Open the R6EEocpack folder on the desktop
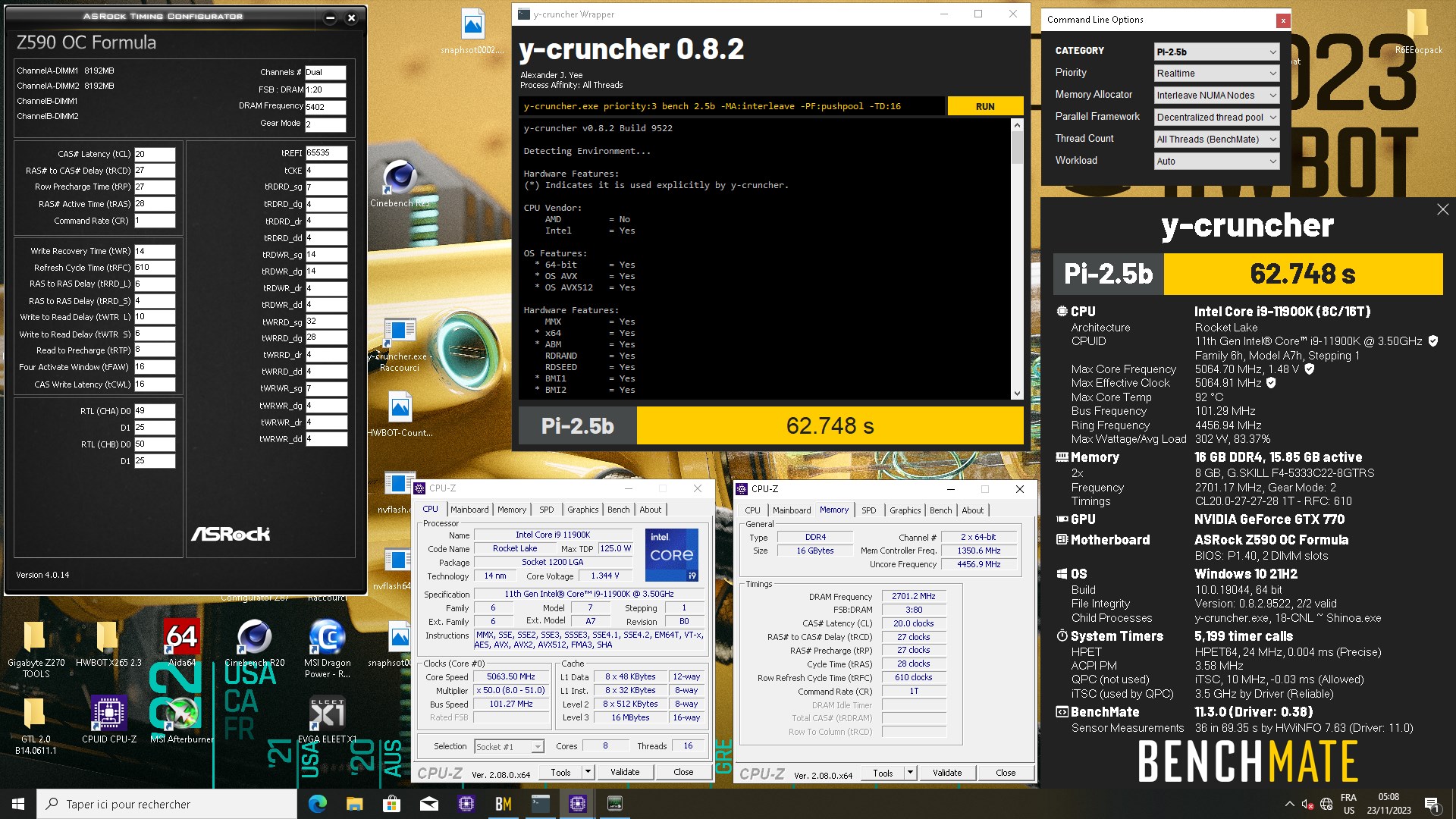The image size is (1456, 819). (x=1418, y=33)
